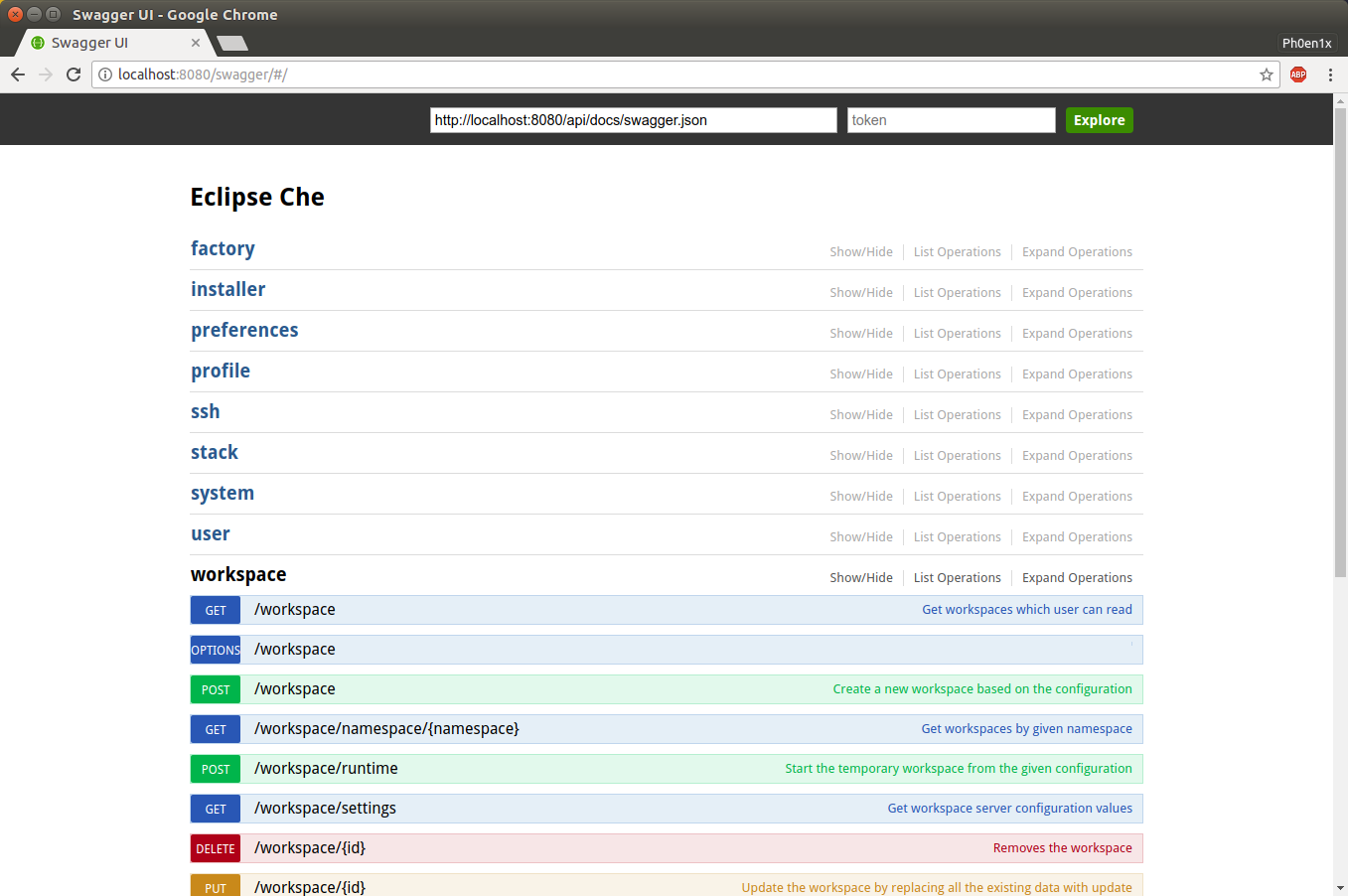Screen dimensions: 1348x896
Task: Click Expand Operations for workspace
Action: tap(1077, 578)
